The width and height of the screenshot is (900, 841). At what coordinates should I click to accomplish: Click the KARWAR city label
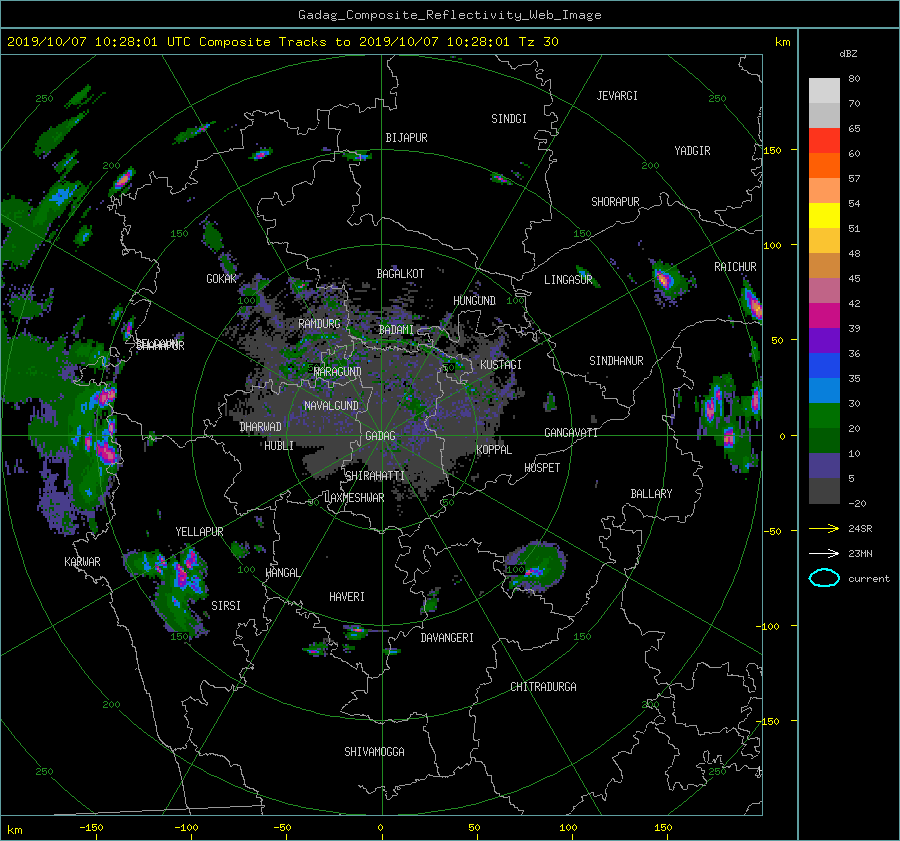pyautogui.click(x=82, y=562)
